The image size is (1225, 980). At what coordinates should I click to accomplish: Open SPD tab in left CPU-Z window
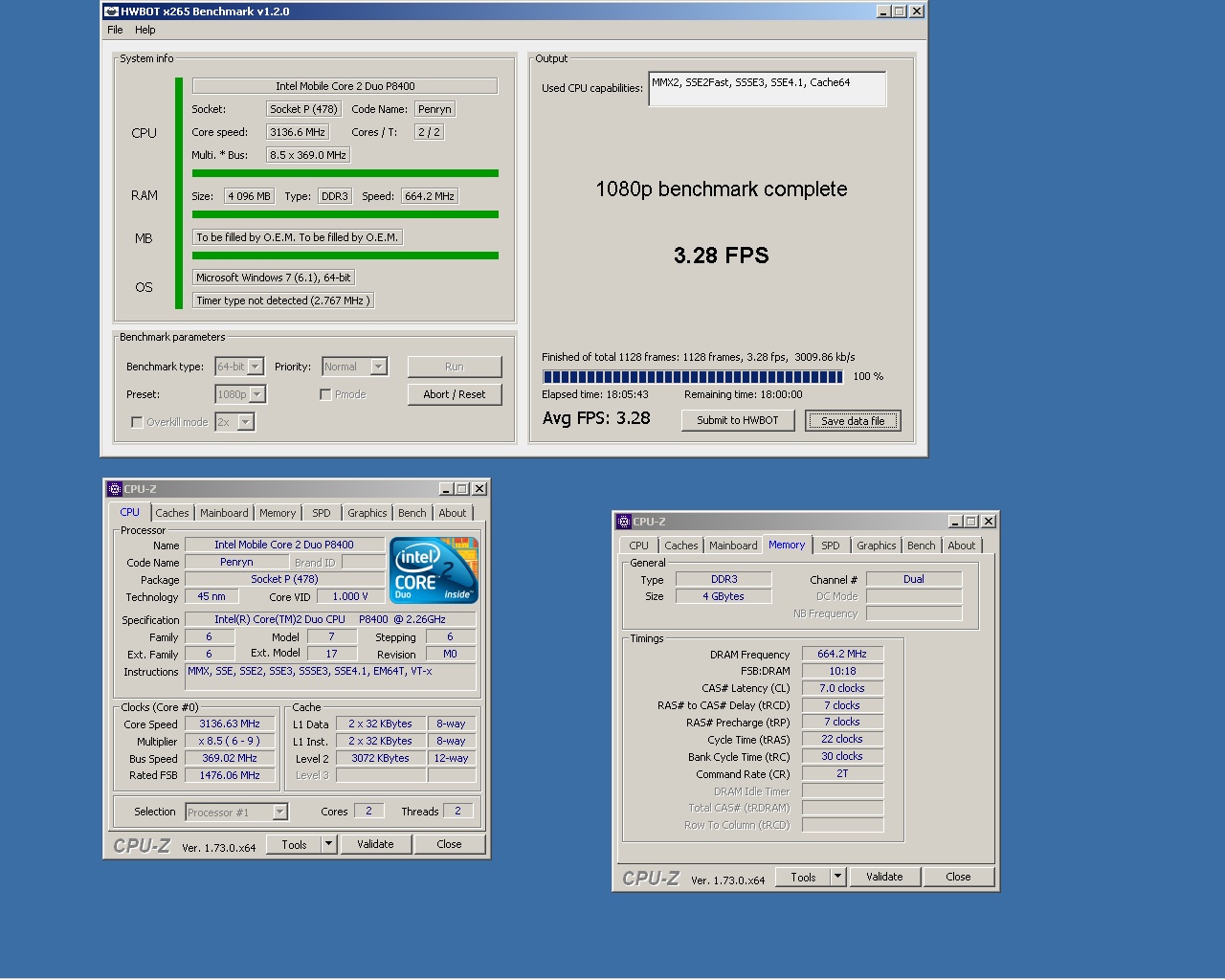322,513
